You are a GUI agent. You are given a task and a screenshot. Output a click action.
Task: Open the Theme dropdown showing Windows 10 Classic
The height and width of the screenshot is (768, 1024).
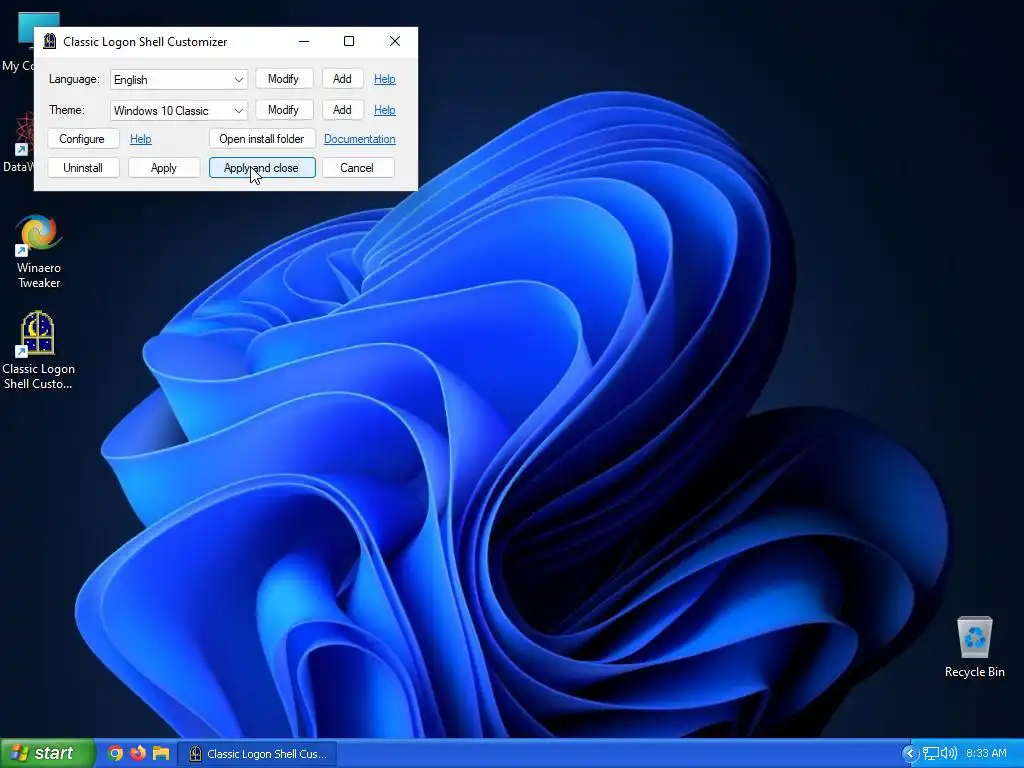(x=178, y=110)
